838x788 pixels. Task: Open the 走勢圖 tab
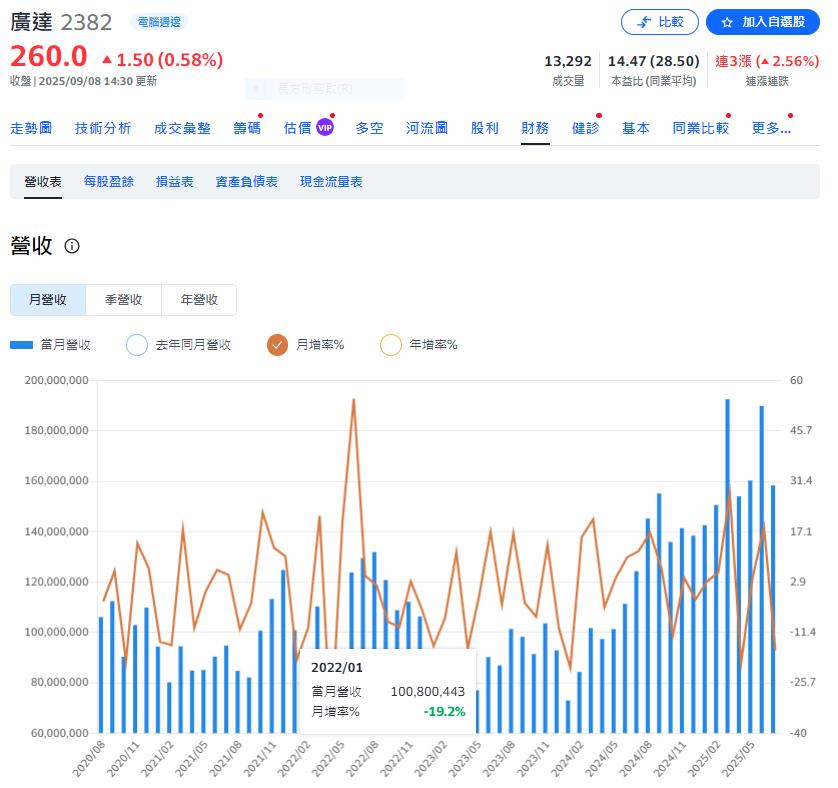(31, 128)
